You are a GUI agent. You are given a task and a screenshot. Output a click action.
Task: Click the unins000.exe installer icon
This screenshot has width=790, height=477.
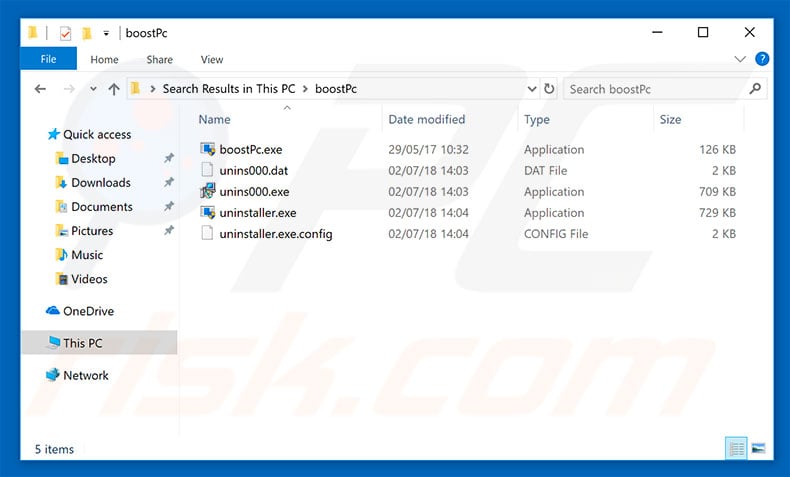point(208,191)
